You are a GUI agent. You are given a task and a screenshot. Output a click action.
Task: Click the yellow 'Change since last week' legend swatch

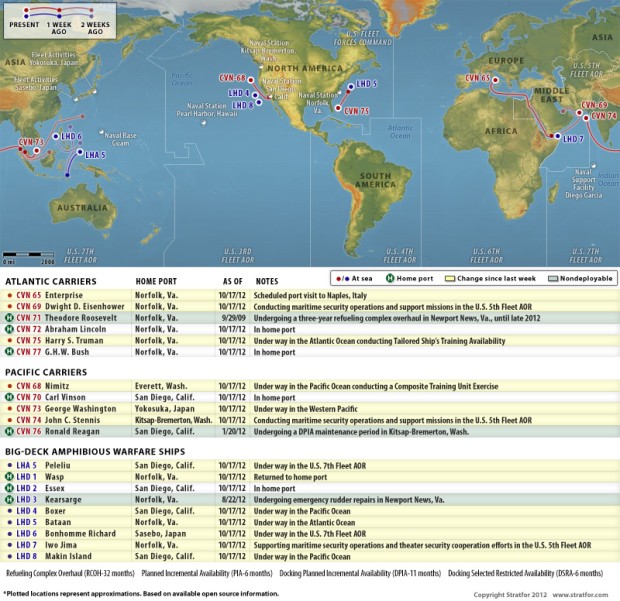point(450,278)
